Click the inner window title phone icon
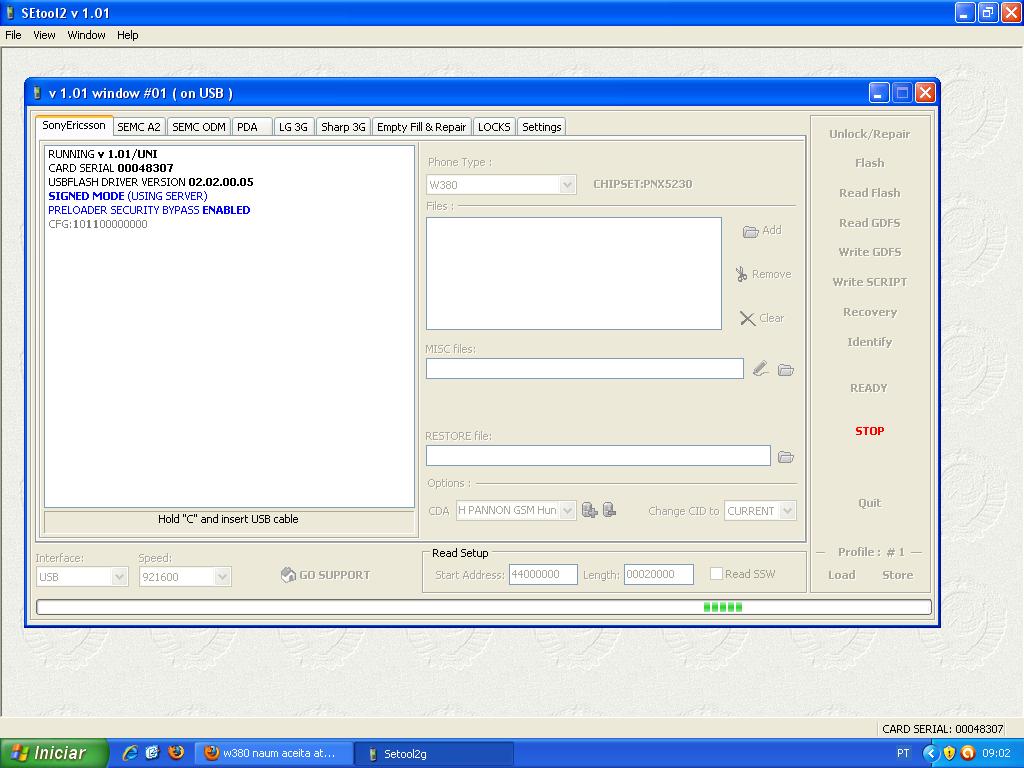 (37, 93)
